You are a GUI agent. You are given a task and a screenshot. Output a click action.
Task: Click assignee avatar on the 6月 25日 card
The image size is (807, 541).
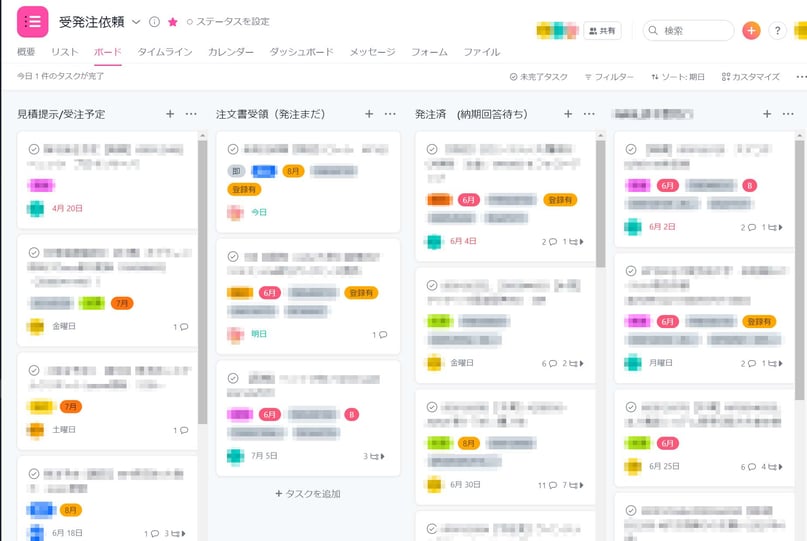pyautogui.click(x=633, y=466)
